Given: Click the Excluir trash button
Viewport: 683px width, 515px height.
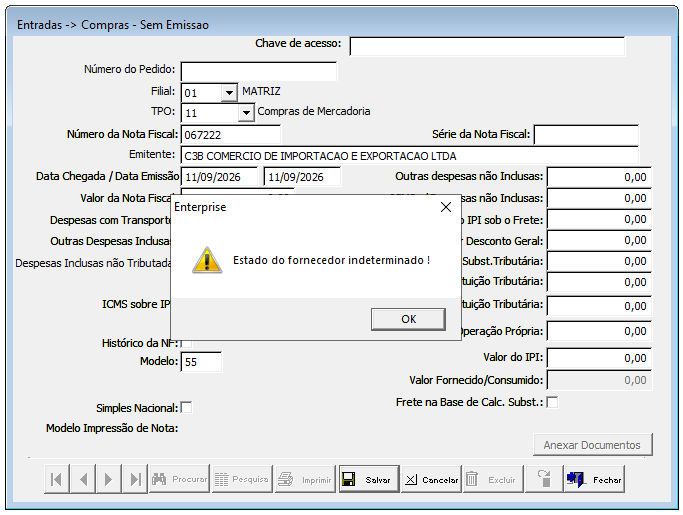Looking at the screenshot, I should click(x=494, y=479).
